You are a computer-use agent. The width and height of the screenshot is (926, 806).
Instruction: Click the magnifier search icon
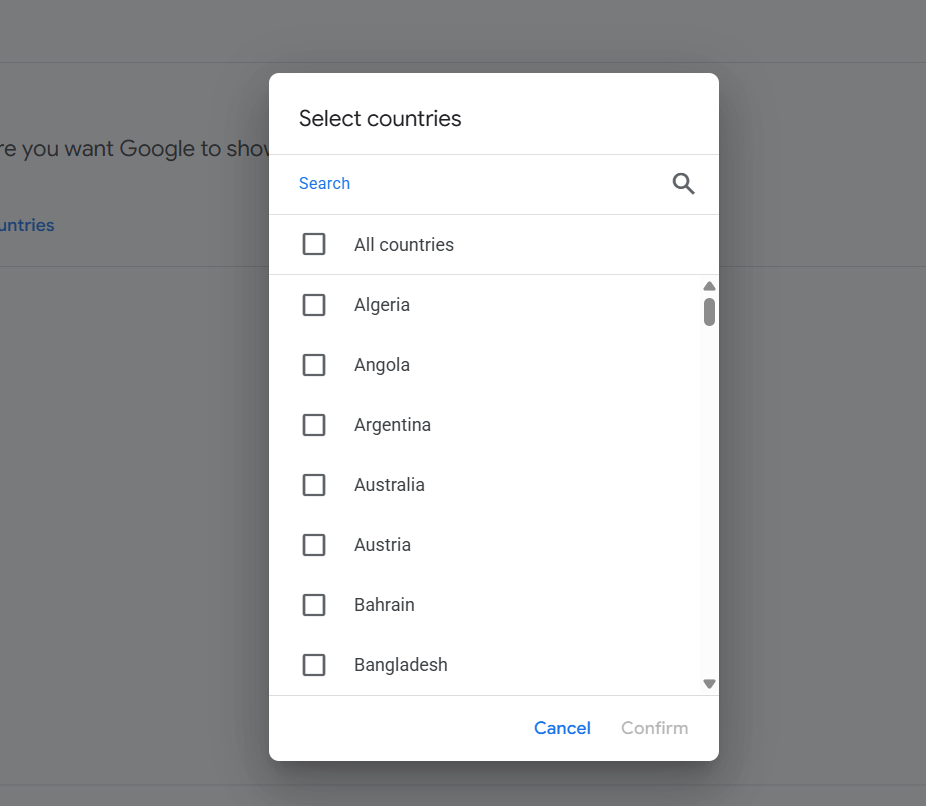tap(683, 184)
